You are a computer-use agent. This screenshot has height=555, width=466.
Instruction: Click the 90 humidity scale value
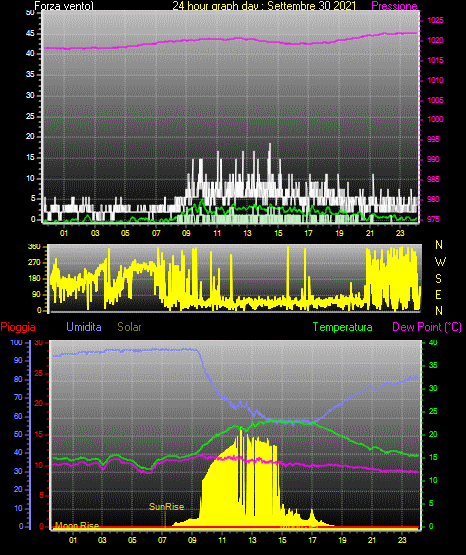(x=18, y=360)
